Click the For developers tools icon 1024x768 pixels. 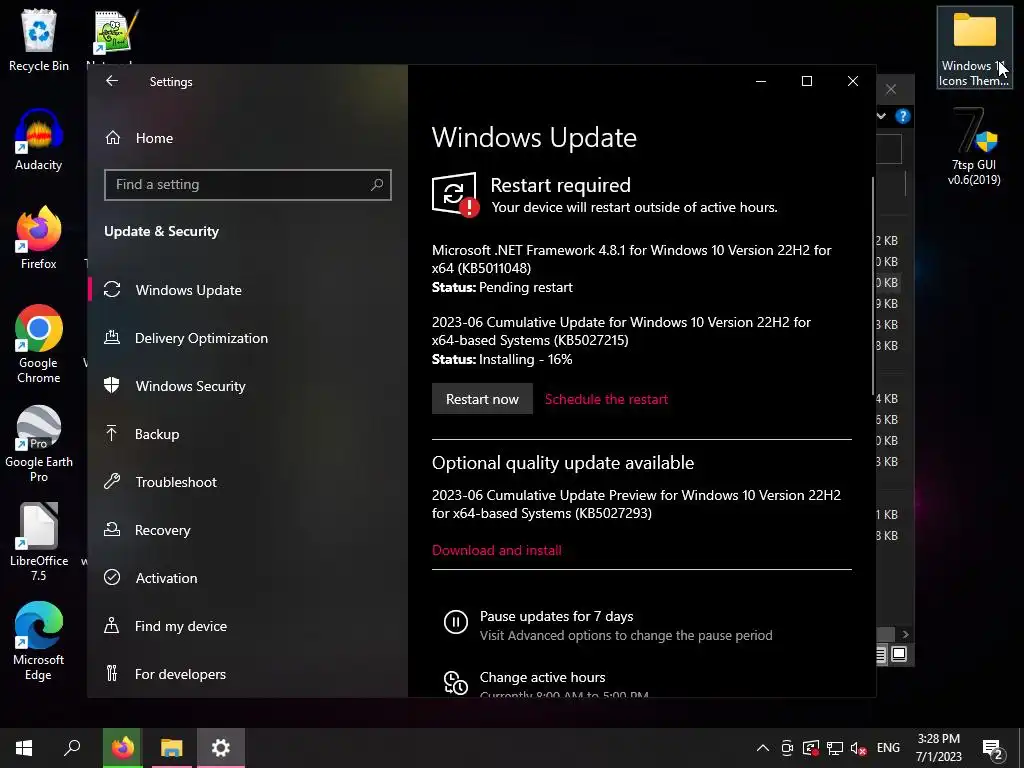pos(112,673)
